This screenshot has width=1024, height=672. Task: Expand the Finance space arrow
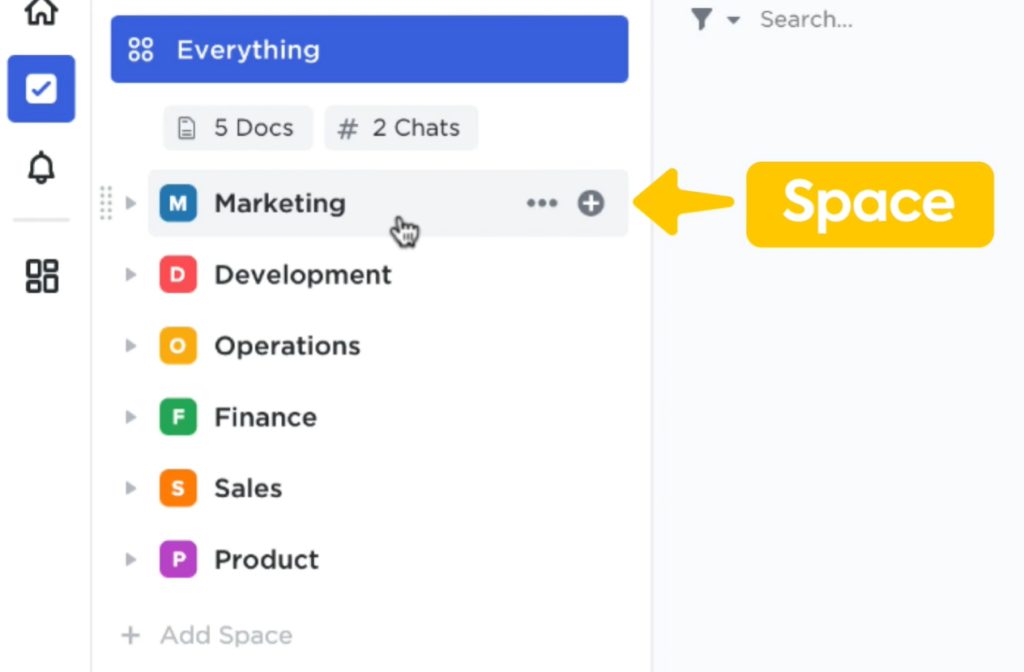click(131, 417)
